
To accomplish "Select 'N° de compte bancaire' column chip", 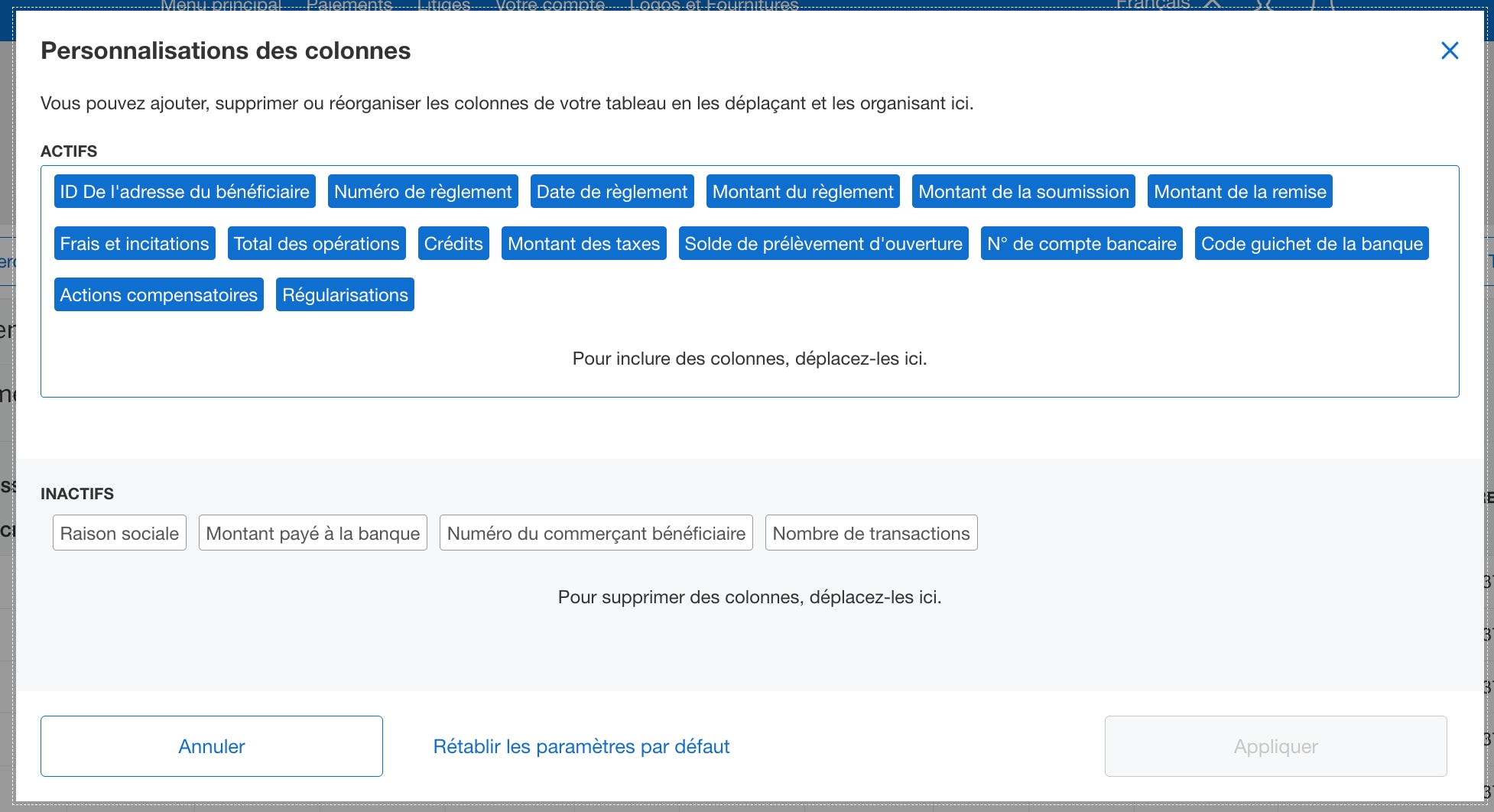I will [x=1081, y=244].
